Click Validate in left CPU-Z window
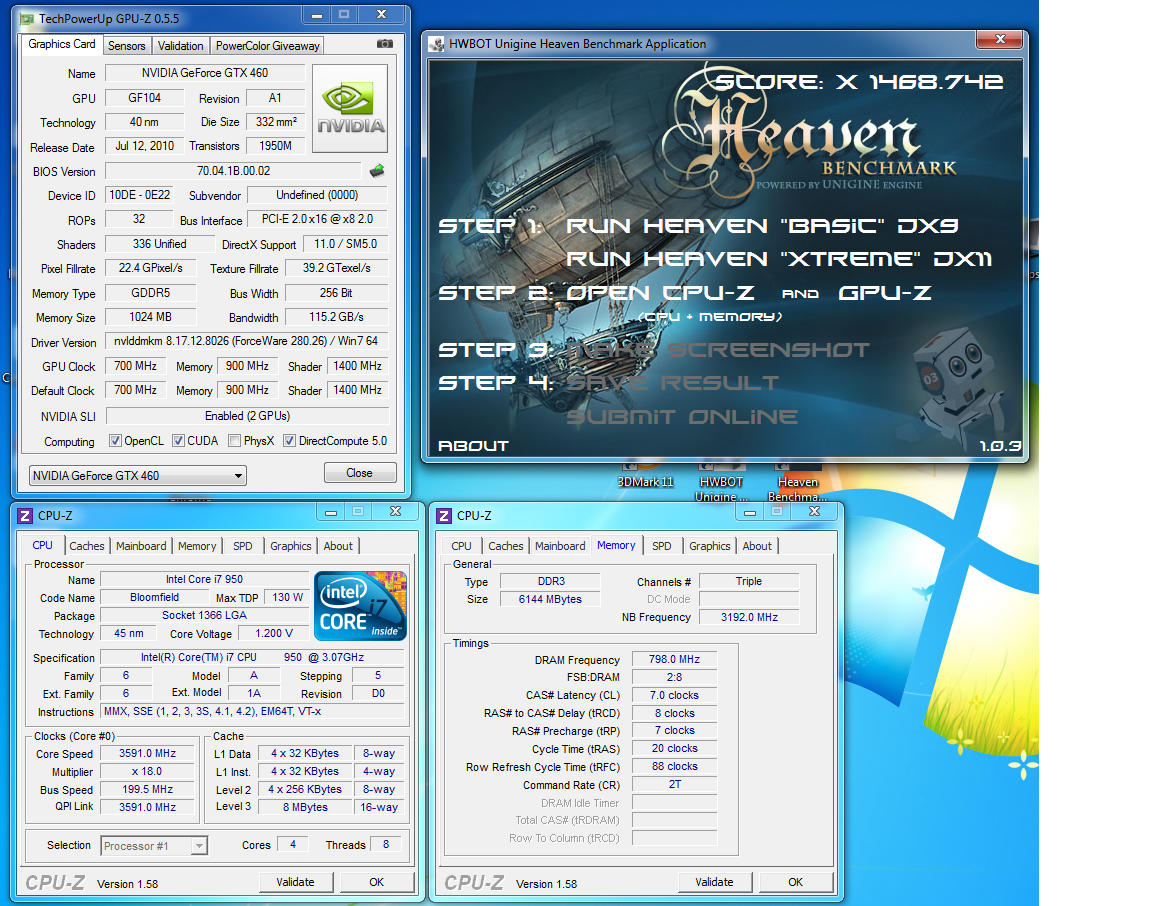Viewport: 1152px width, 906px height. coord(295,882)
